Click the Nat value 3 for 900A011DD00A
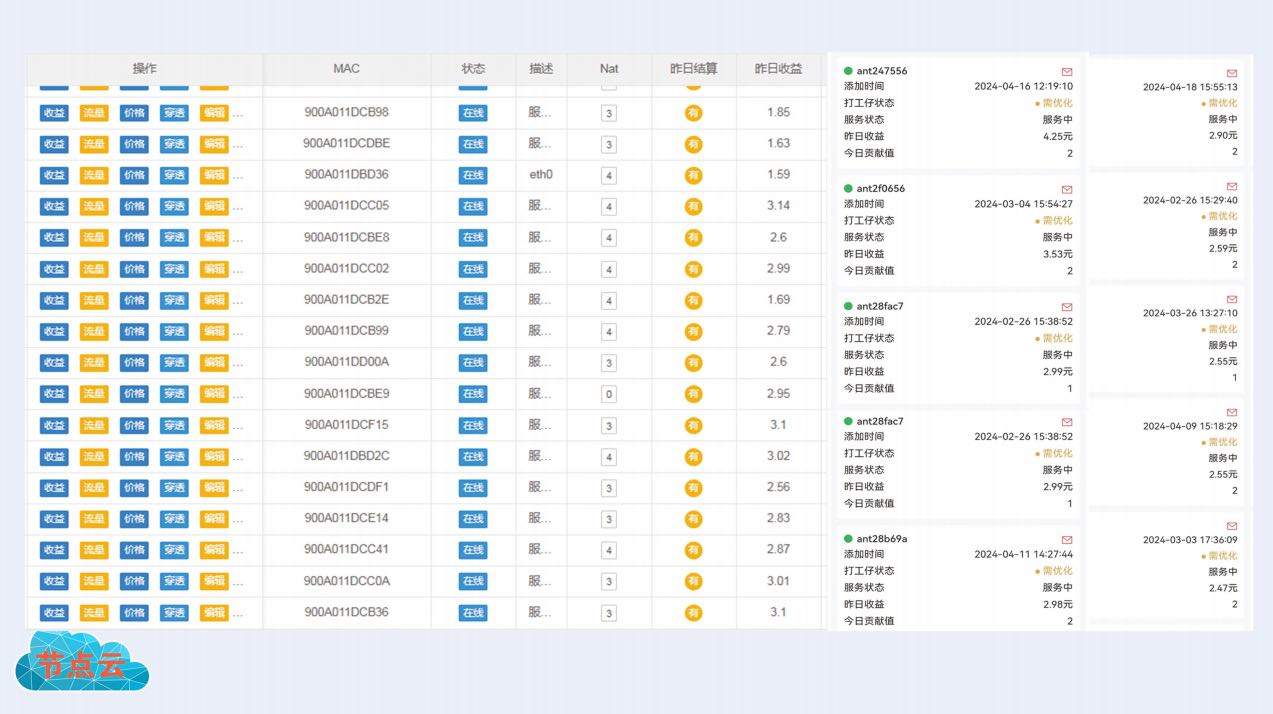 tap(609, 363)
